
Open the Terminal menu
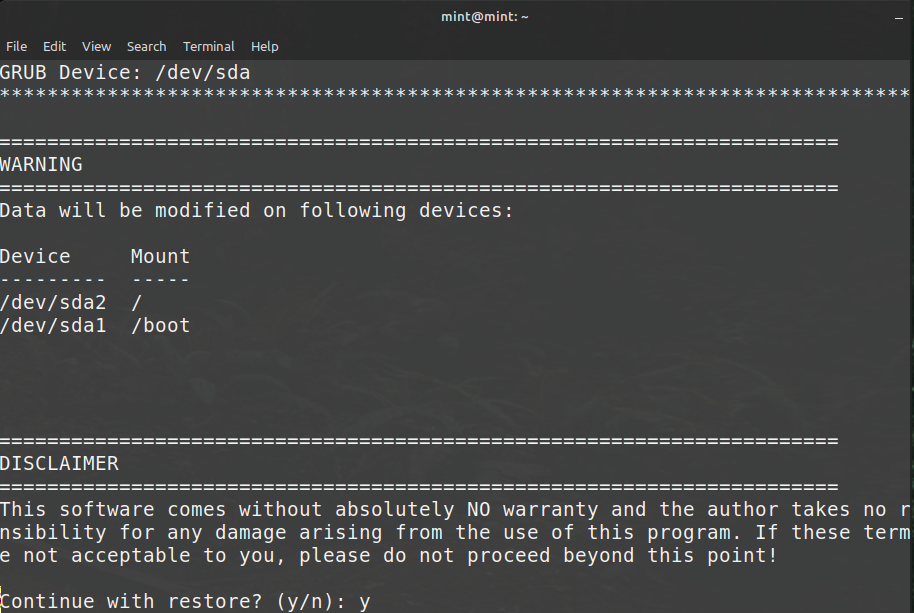[x=209, y=46]
